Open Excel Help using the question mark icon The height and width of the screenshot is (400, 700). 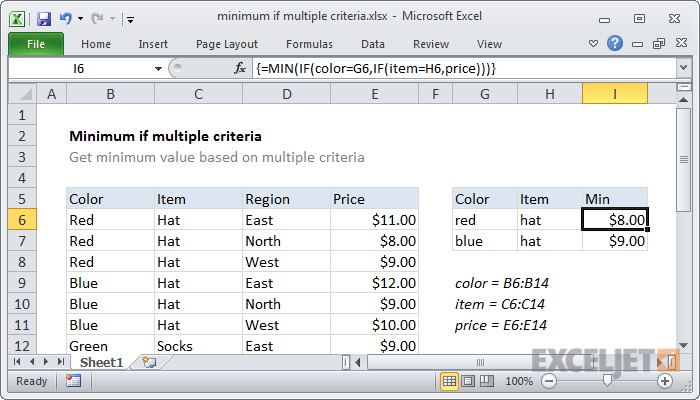pyautogui.click(x=615, y=43)
